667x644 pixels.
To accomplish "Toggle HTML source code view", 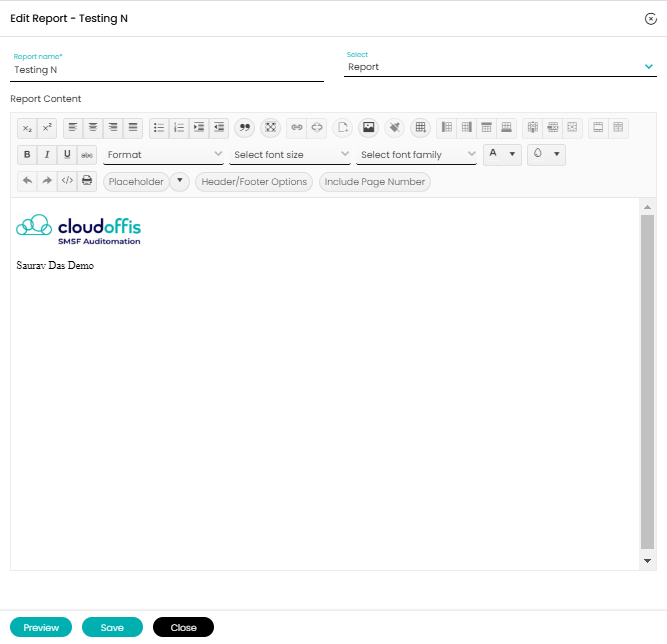I will pyautogui.click(x=67, y=181).
